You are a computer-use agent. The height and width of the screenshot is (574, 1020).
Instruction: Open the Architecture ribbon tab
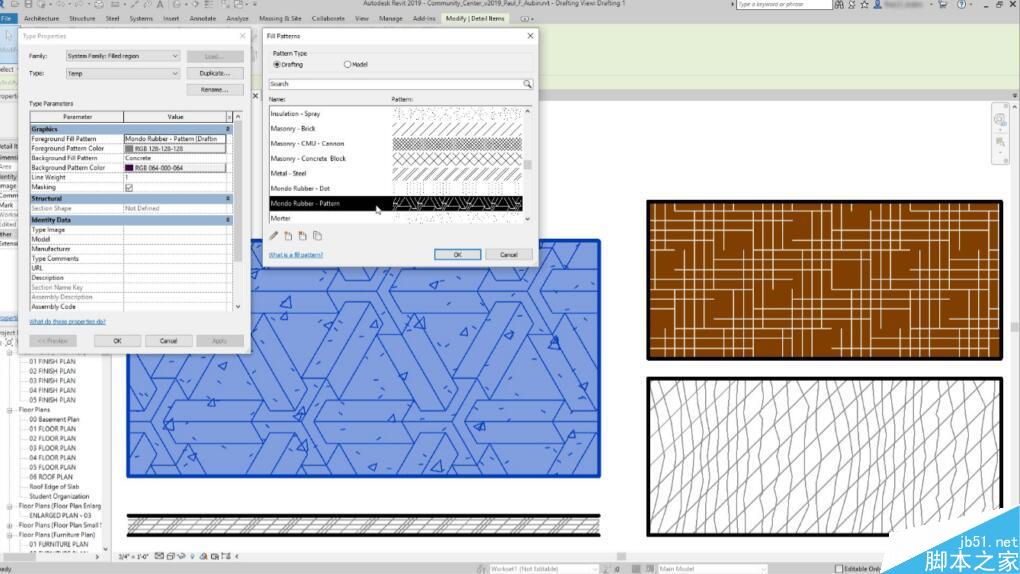point(41,19)
